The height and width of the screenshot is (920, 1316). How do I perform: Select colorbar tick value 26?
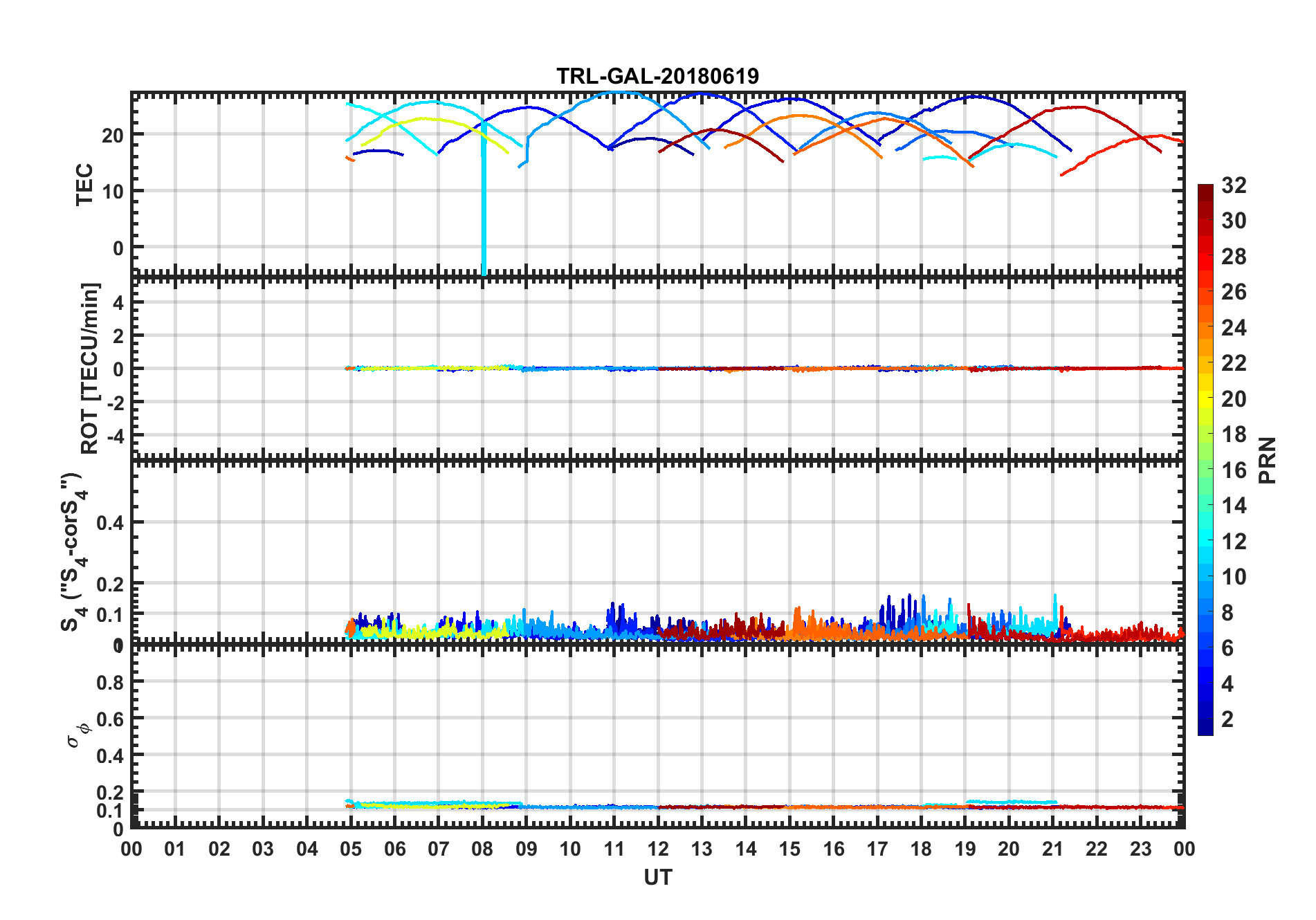1234,292
